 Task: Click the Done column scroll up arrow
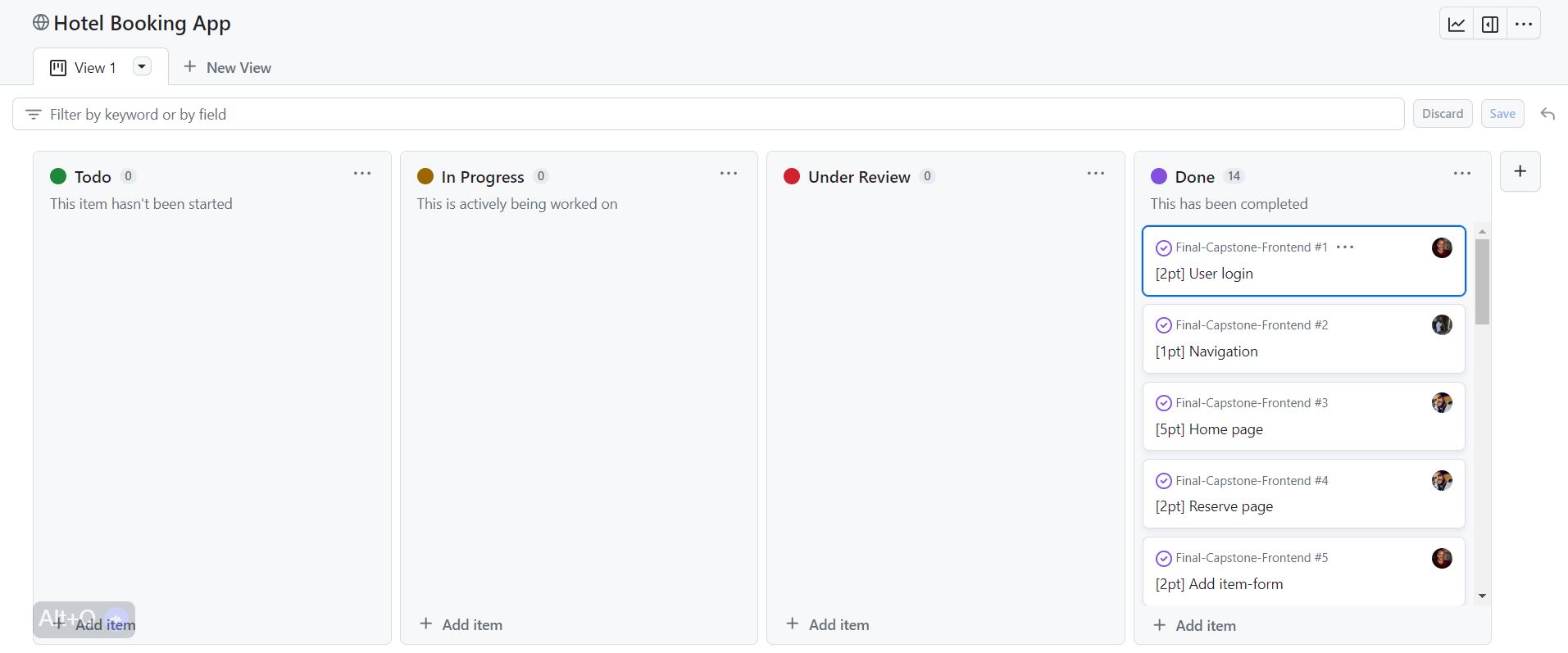coord(1482,231)
